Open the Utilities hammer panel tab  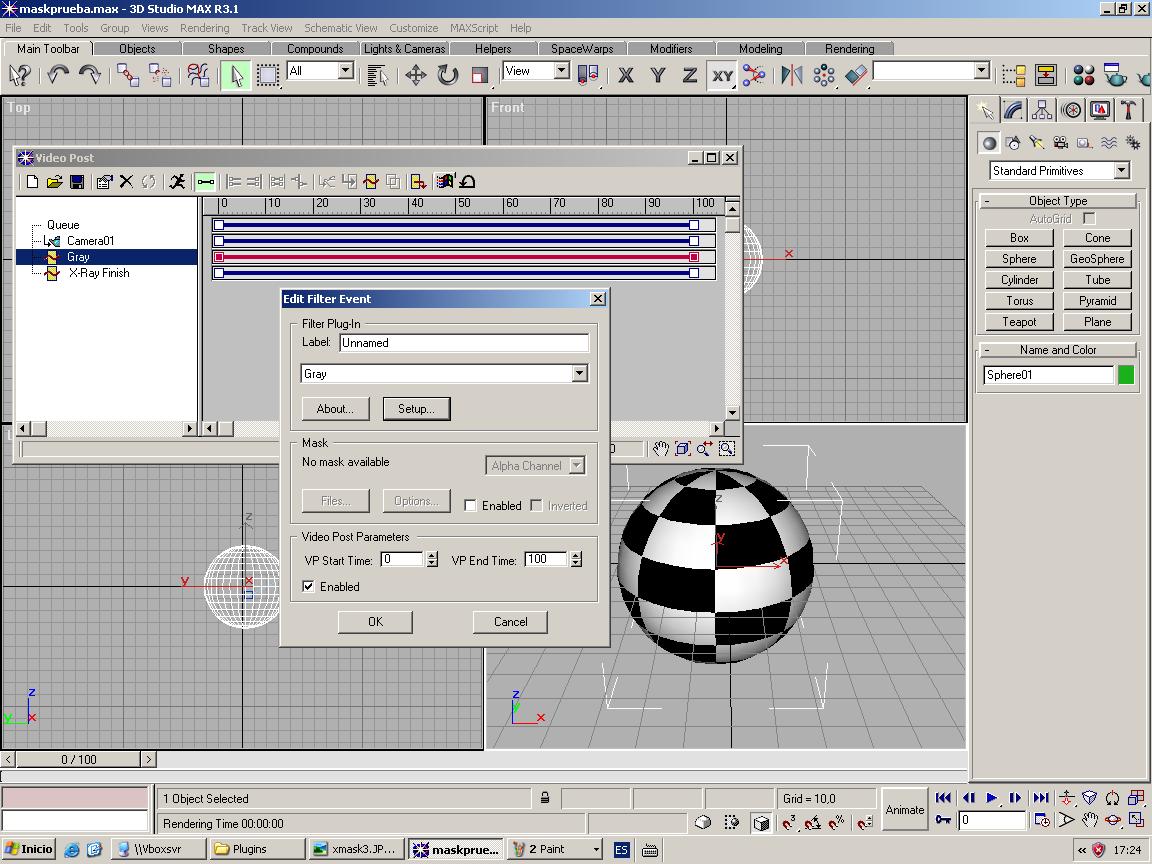(1128, 110)
